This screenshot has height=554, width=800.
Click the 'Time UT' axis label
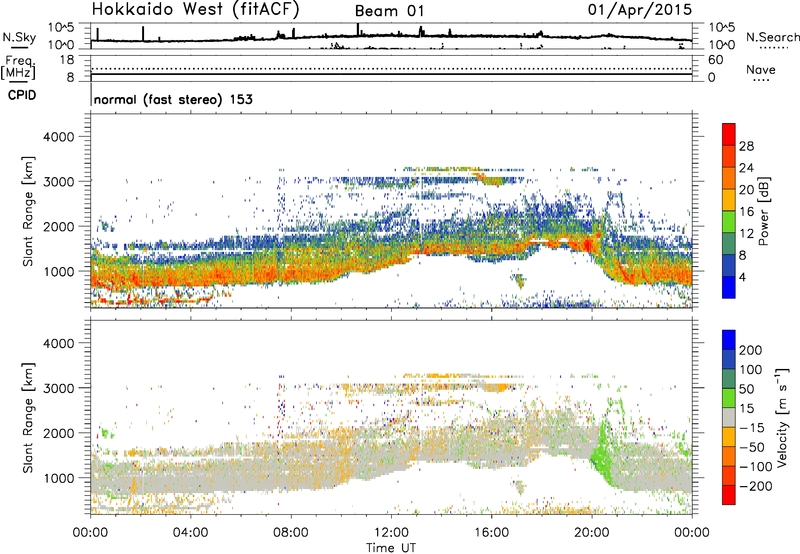point(391,548)
